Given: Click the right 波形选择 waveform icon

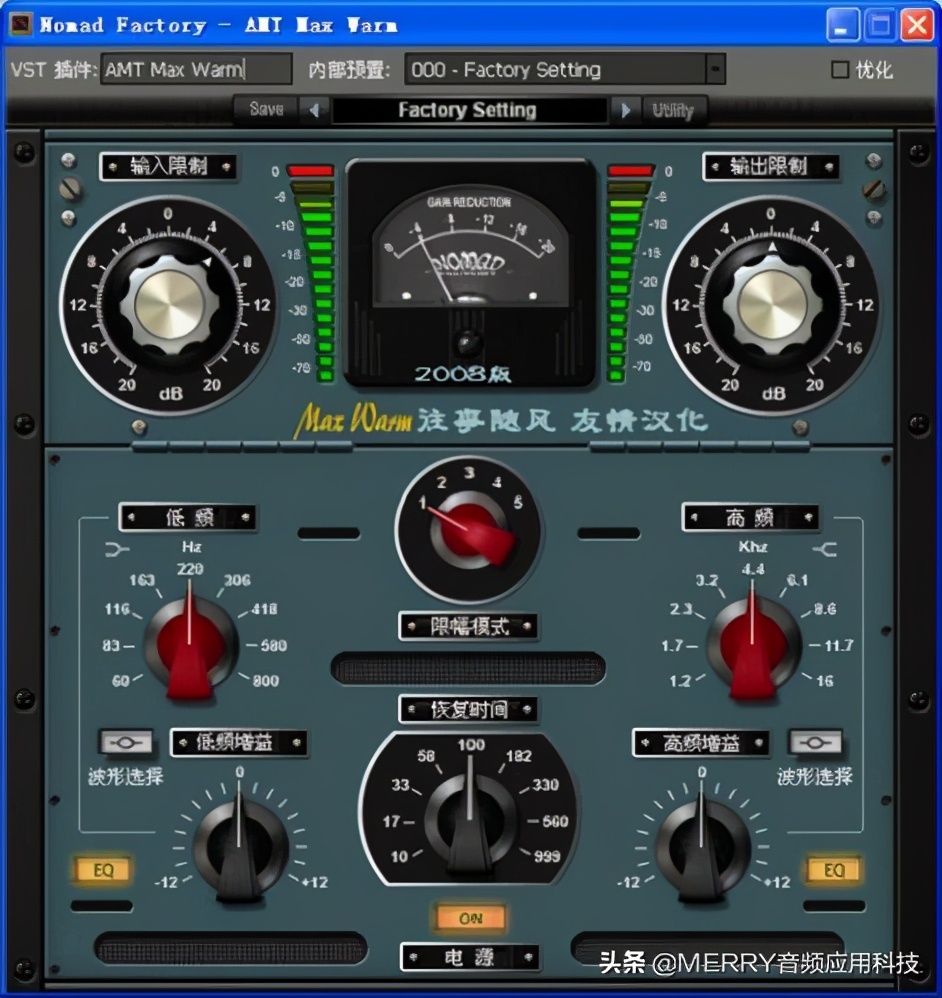Looking at the screenshot, I should pos(818,742).
